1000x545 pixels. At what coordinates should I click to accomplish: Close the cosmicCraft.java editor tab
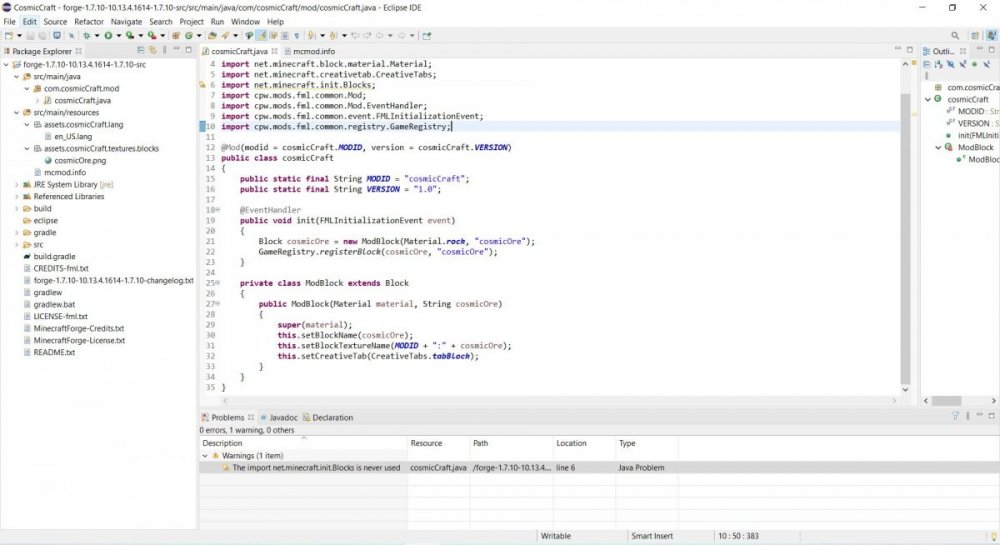coord(274,51)
